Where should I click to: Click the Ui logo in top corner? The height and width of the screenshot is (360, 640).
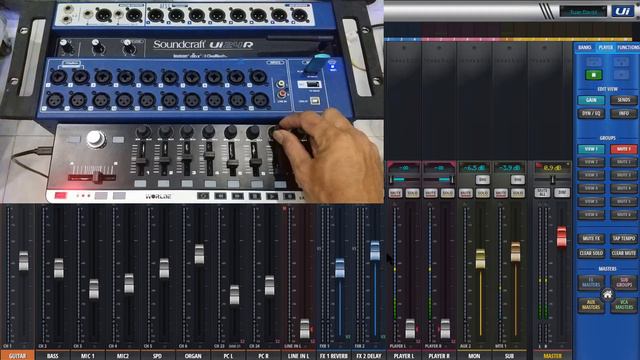point(623,11)
